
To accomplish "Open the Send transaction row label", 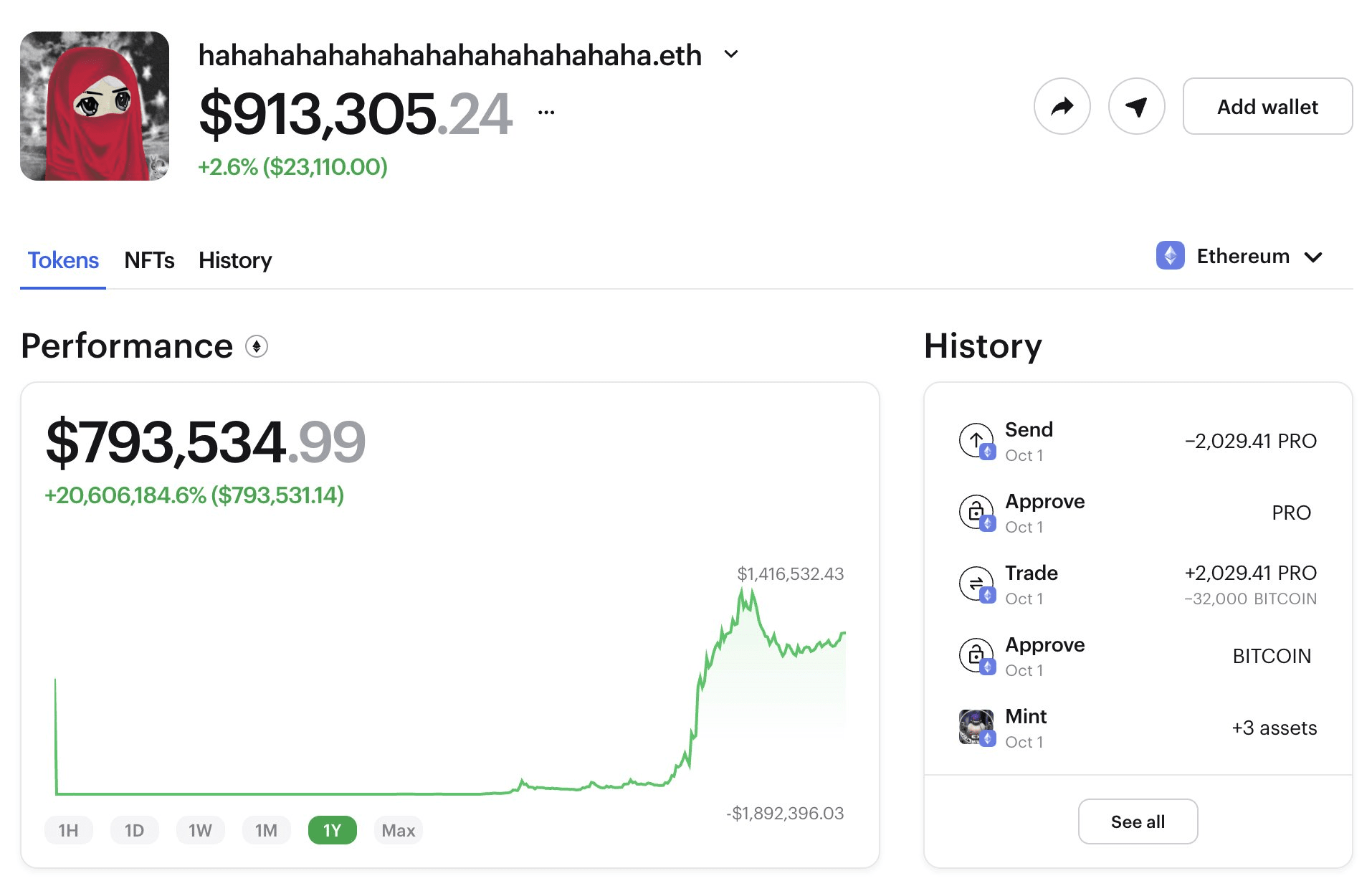I will tap(1029, 429).
